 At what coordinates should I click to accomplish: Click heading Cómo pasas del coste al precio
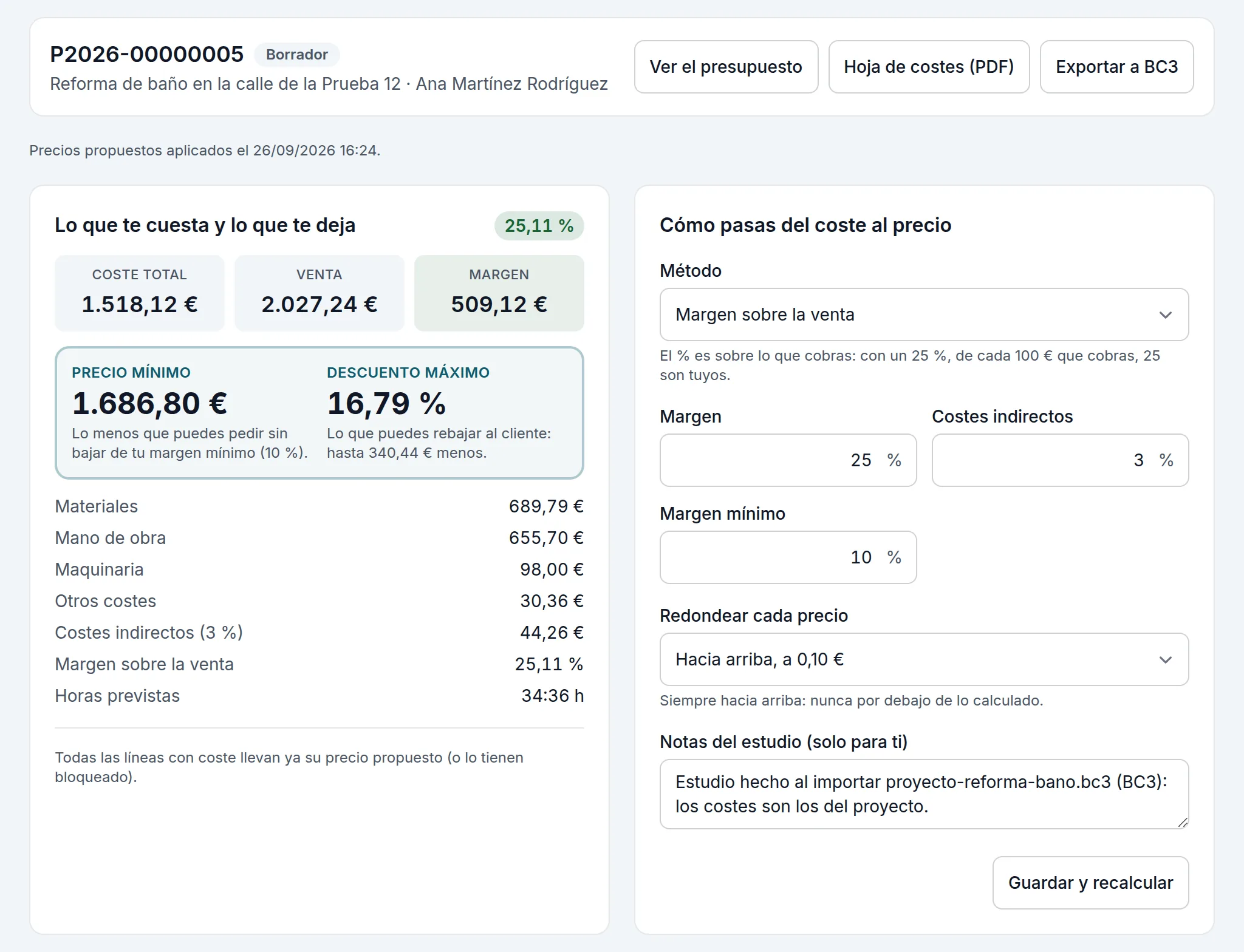click(805, 225)
